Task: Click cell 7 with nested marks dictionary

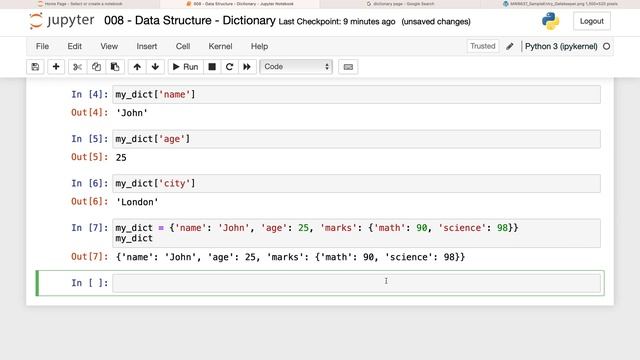Action: click(x=356, y=233)
